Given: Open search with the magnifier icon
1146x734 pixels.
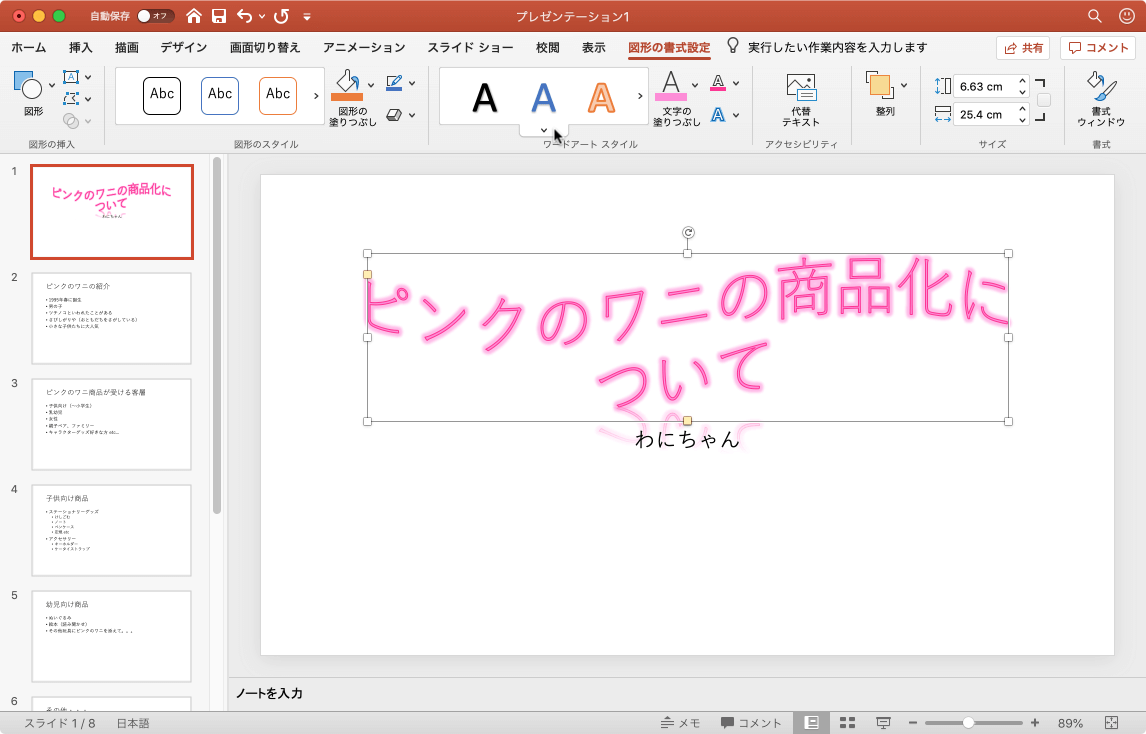Looking at the screenshot, I should [x=1095, y=16].
